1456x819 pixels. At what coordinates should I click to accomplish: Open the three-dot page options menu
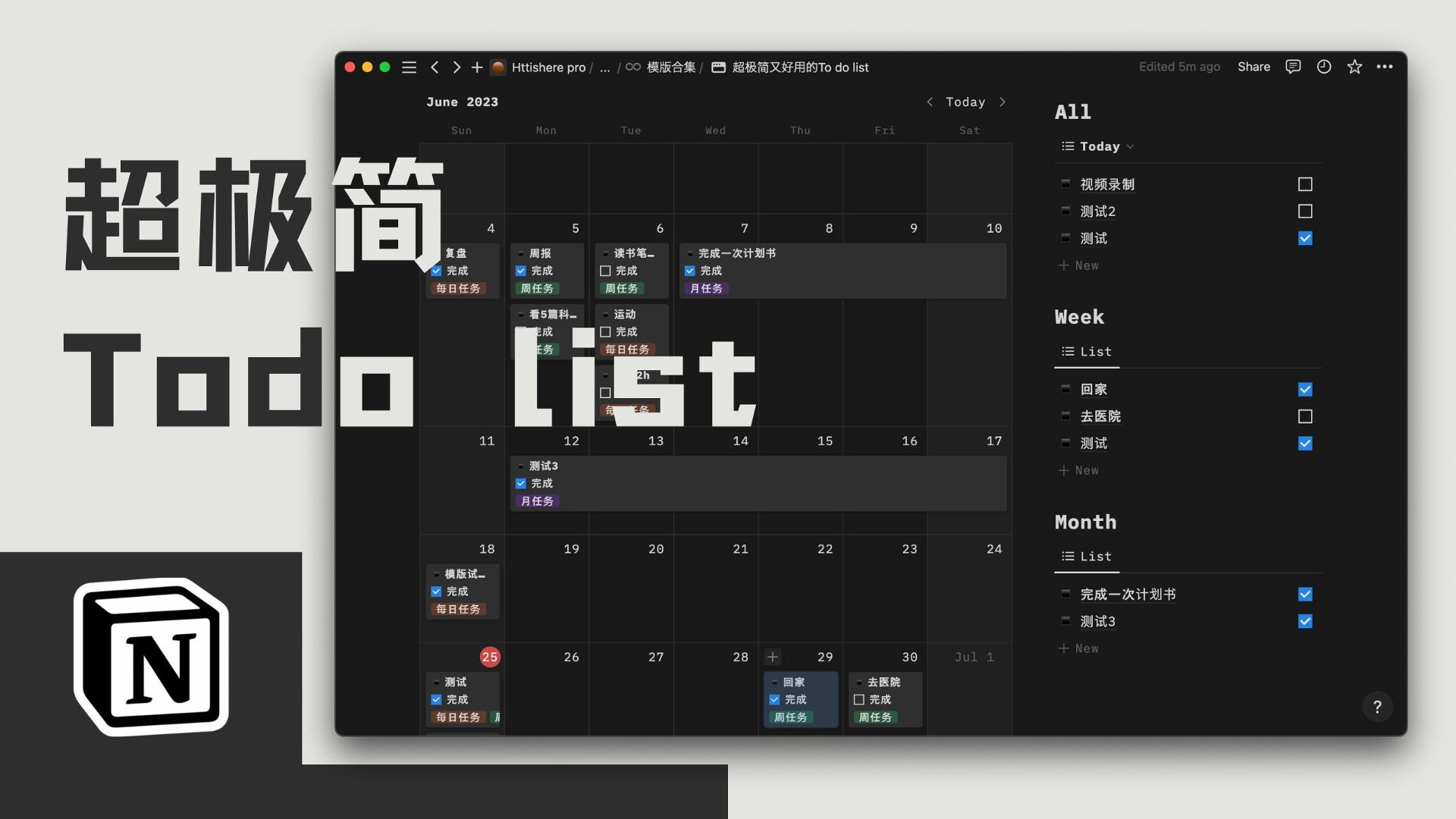1385,67
